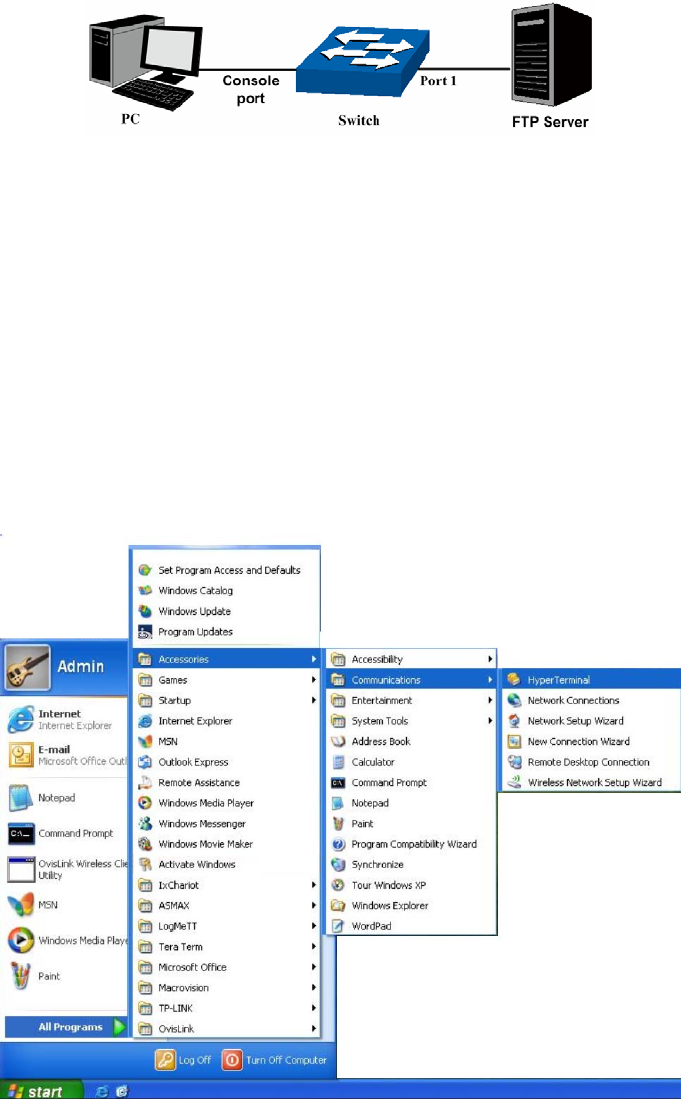
Task: Click the Windows start button
Action: coord(41,1091)
